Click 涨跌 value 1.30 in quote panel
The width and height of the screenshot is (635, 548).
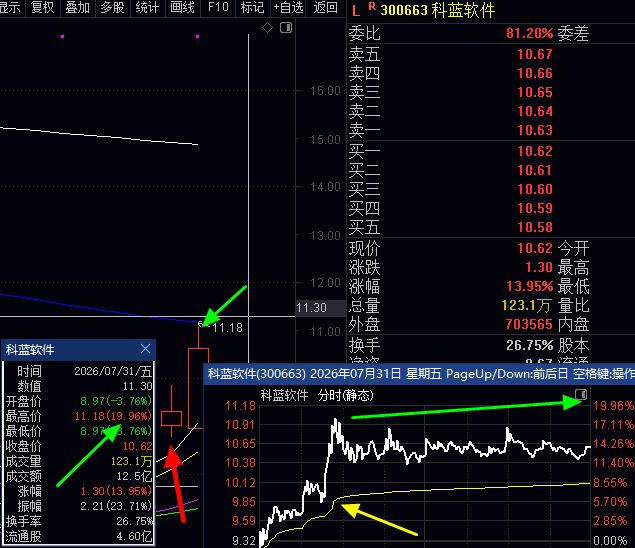(x=539, y=267)
